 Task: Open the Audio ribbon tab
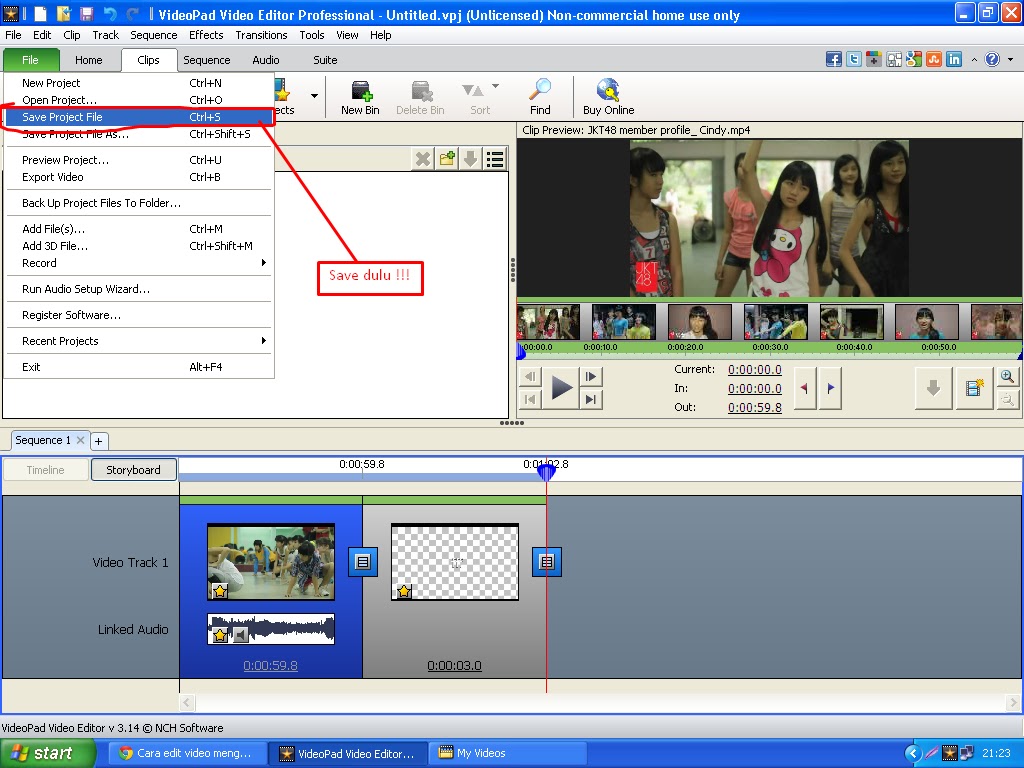point(266,60)
